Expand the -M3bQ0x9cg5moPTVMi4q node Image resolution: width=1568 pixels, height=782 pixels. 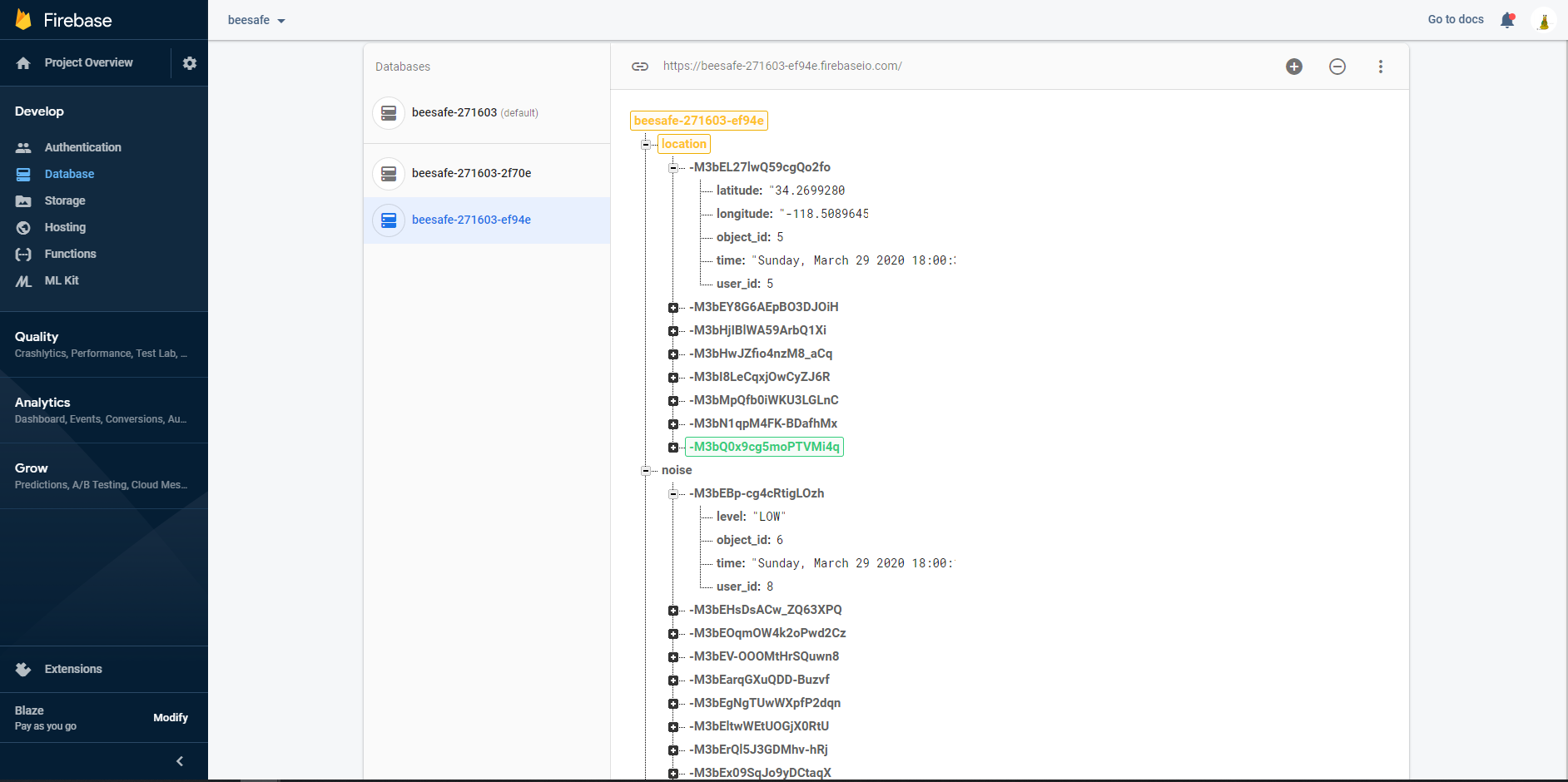[x=673, y=448]
